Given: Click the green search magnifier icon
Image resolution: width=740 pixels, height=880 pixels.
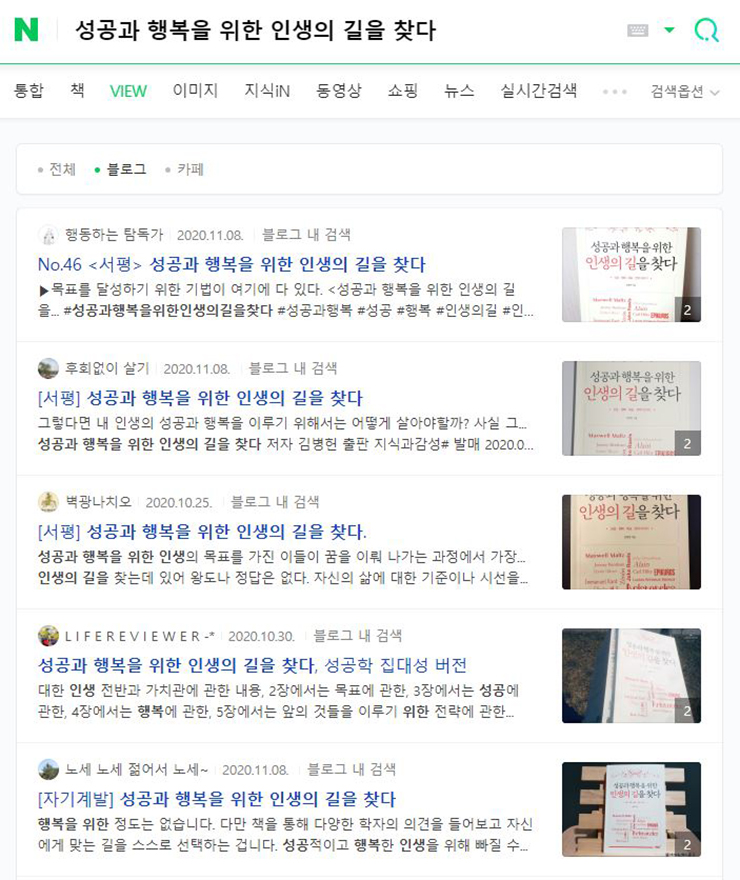Looking at the screenshot, I should 706,30.
